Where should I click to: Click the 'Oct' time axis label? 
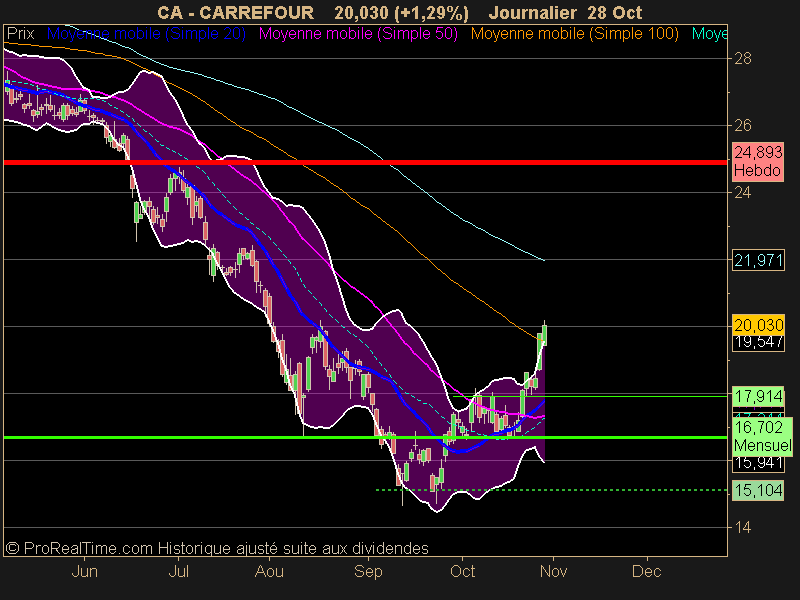point(462,571)
